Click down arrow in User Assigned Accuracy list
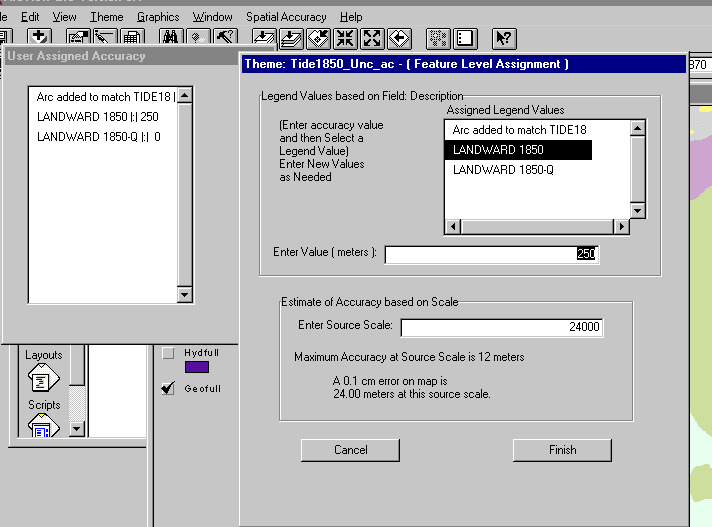Screen dimensions: 712x527 click(184, 294)
